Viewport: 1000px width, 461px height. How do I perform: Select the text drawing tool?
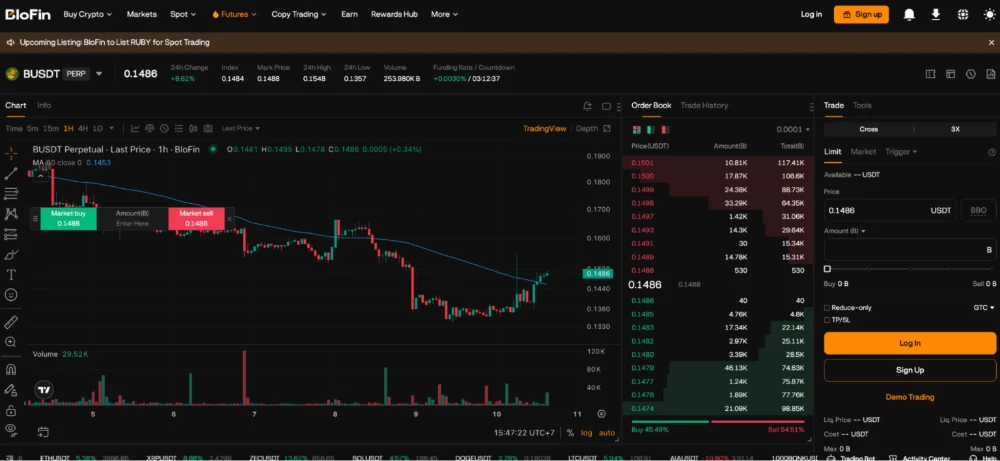tap(11, 274)
